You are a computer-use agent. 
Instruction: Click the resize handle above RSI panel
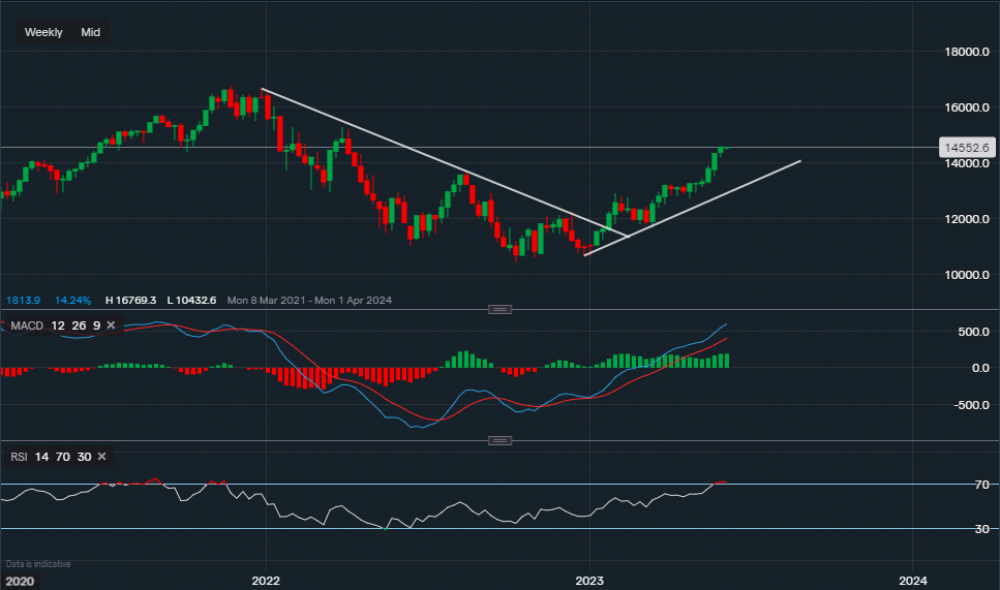pyautogui.click(x=499, y=441)
